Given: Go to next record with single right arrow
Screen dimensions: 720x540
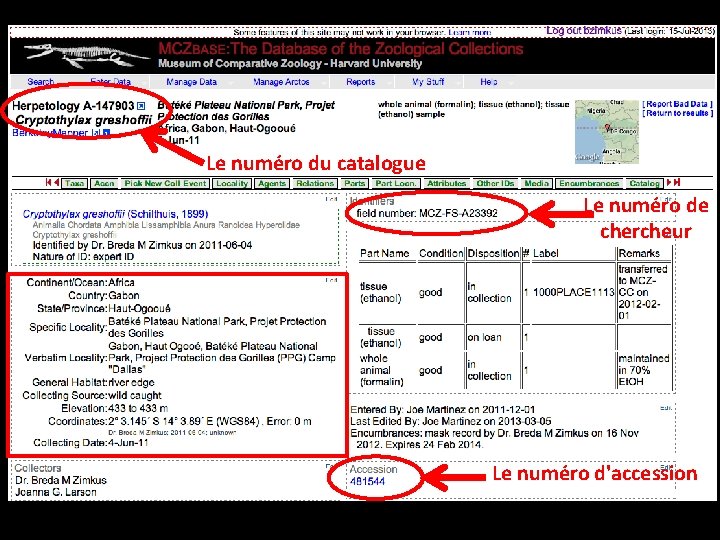Looking at the screenshot, I should click(669, 183).
